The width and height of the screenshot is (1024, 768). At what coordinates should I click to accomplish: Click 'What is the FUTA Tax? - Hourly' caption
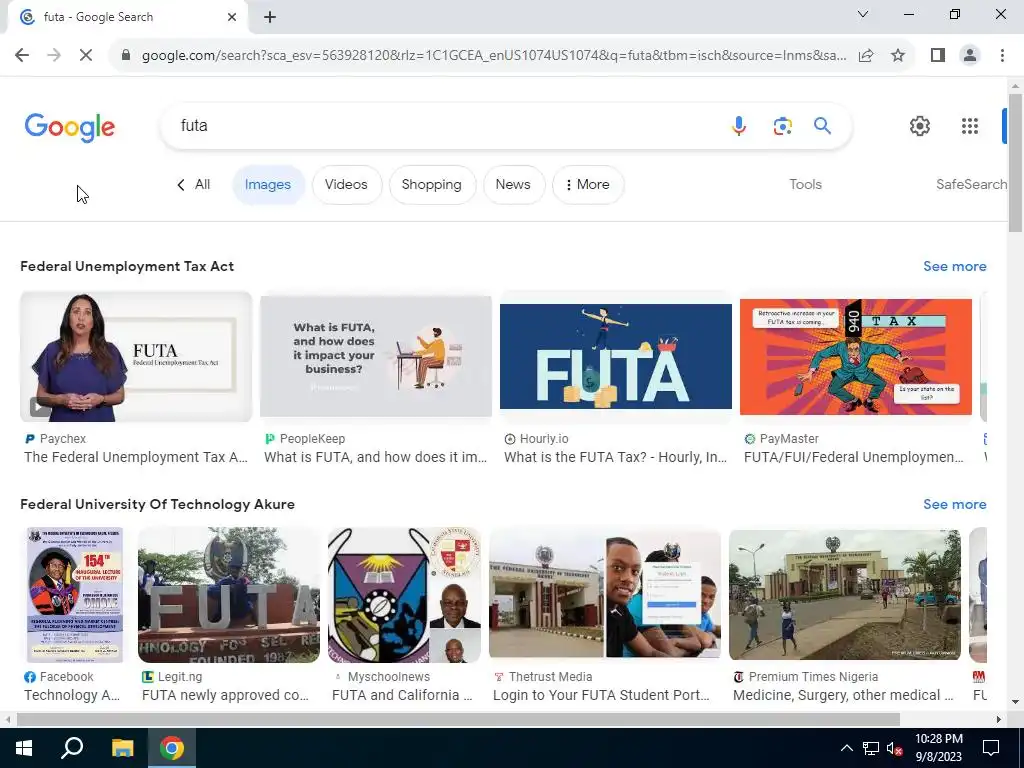(615, 457)
